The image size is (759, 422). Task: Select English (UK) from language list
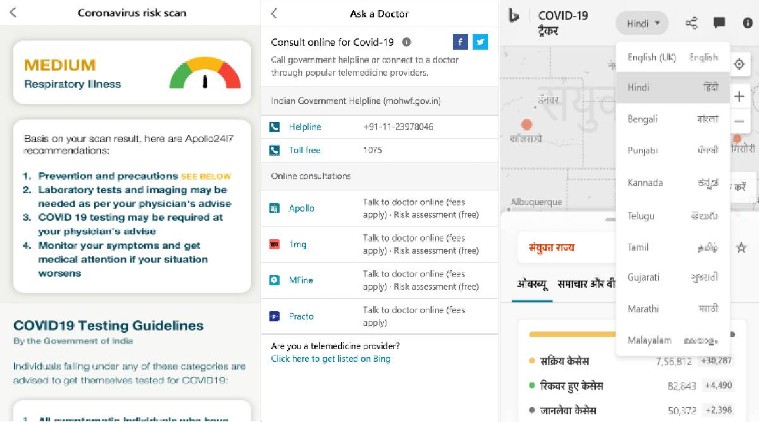pos(672,58)
